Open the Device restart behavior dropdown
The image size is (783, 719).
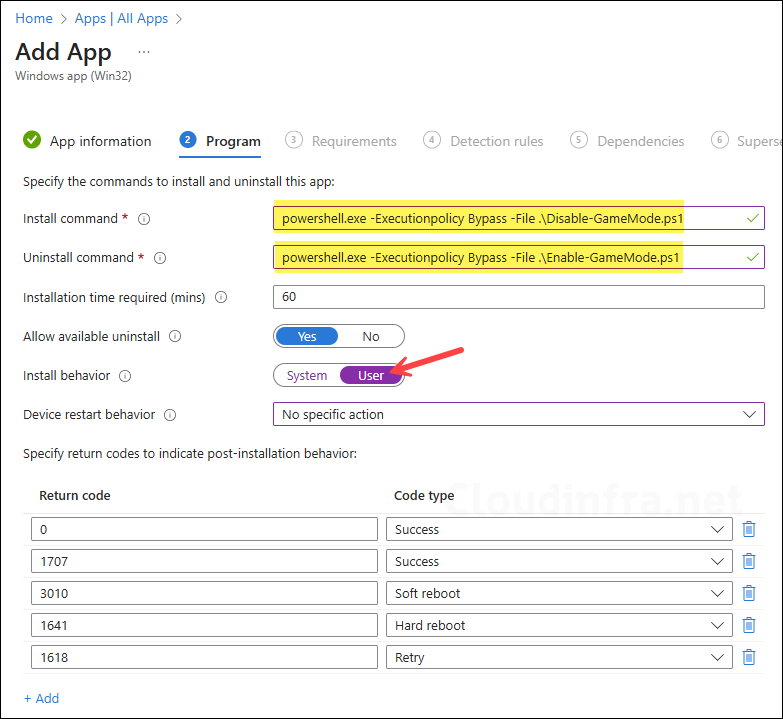coord(518,414)
